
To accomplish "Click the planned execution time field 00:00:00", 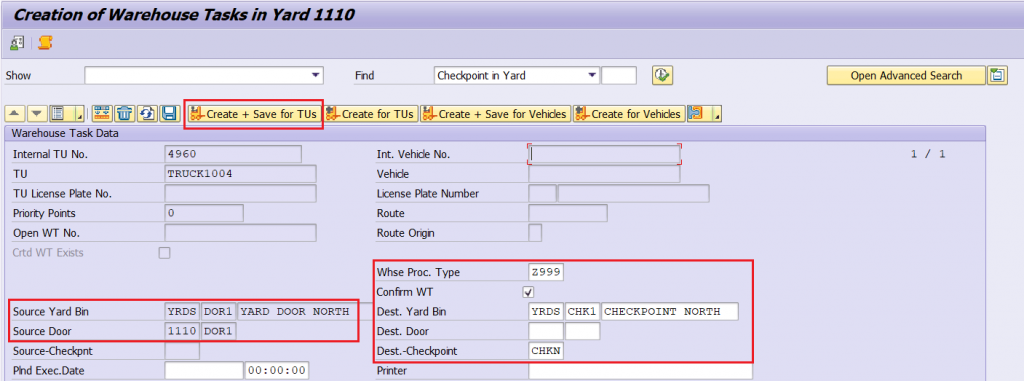I will point(277,371).
